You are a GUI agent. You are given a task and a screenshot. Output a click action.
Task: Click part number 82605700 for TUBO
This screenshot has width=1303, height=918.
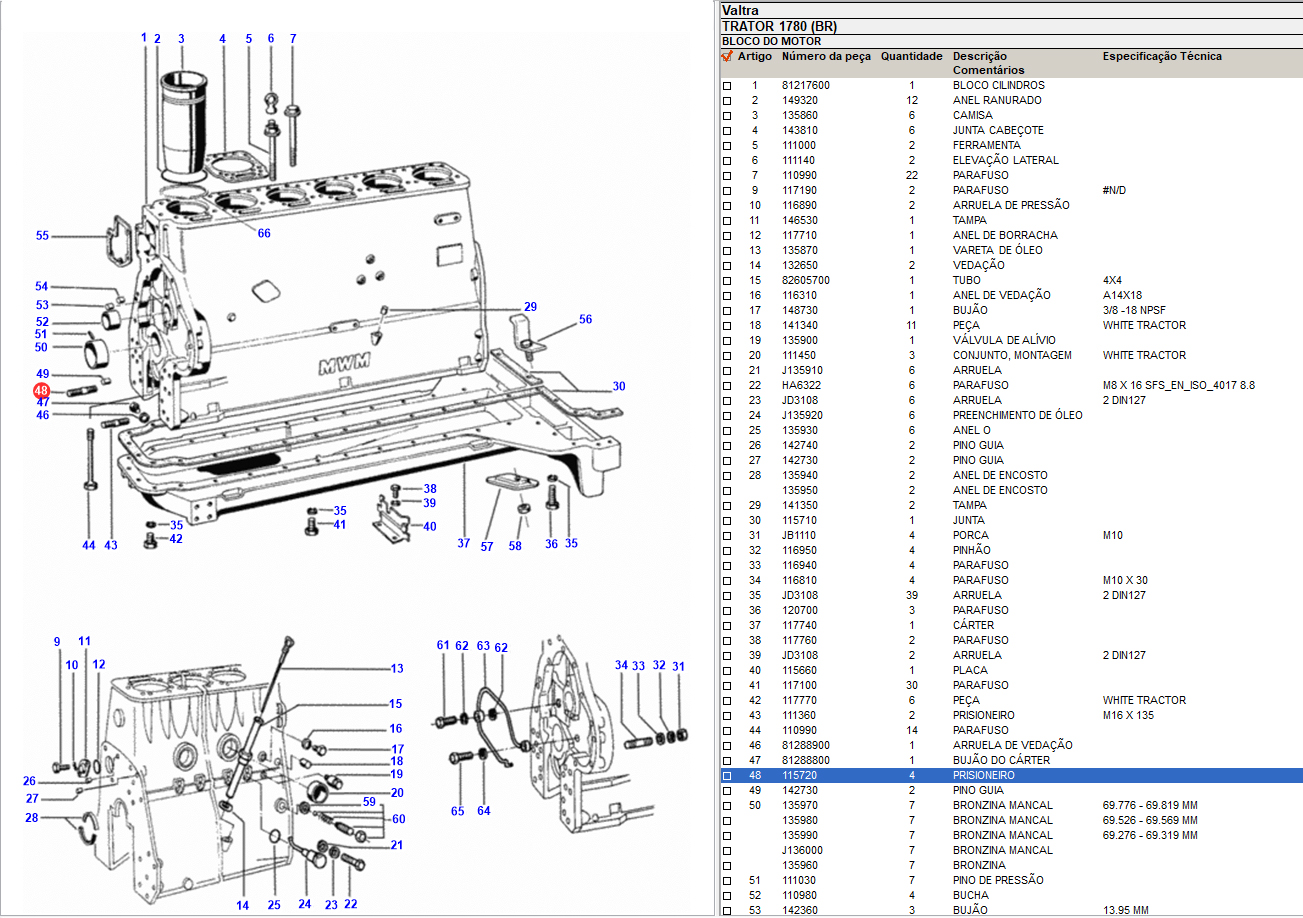click(805, 281)
